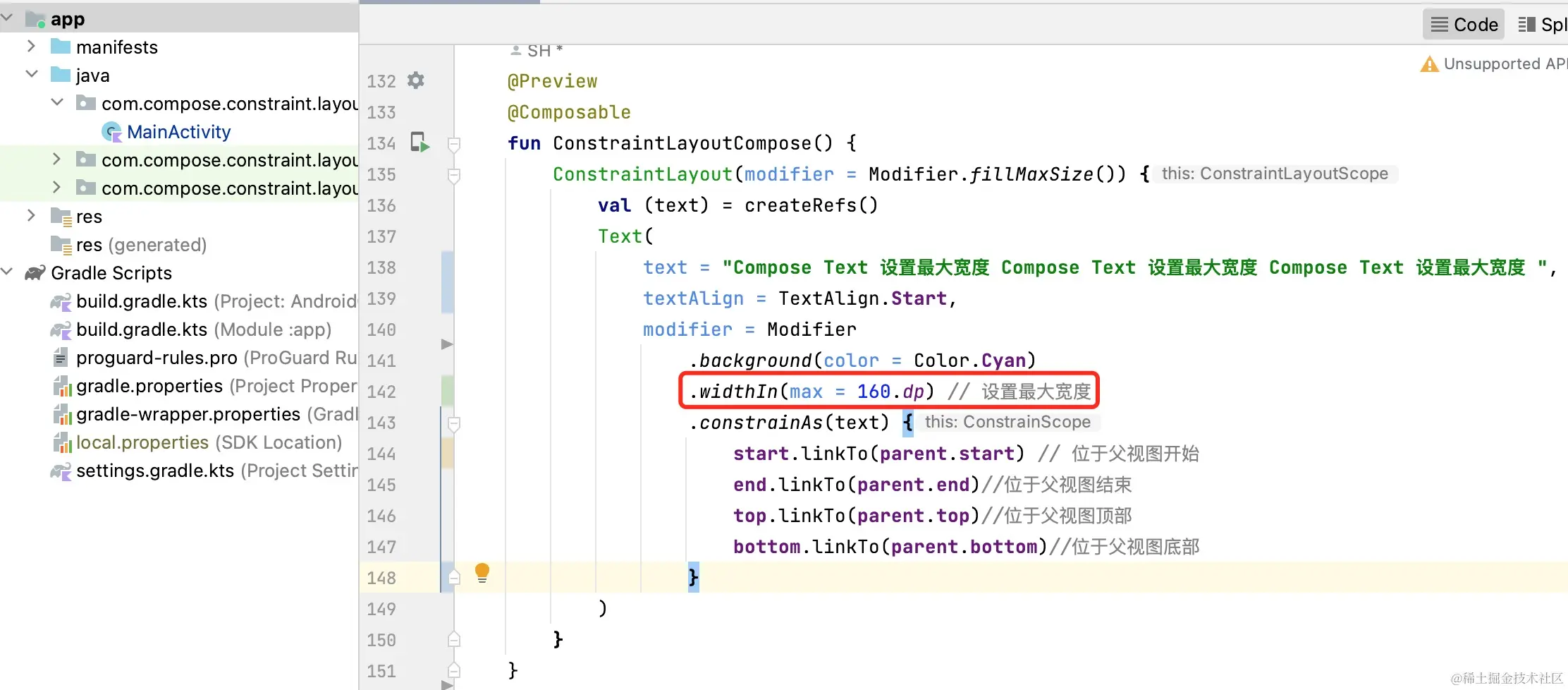Run the preview from line 134 gutter icon
The height and width of the screenshot is (690, 1568).
[x=419, y=143]
